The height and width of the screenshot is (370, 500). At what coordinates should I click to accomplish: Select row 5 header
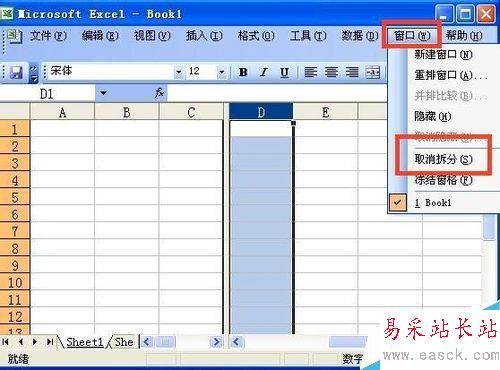point(15,197)
